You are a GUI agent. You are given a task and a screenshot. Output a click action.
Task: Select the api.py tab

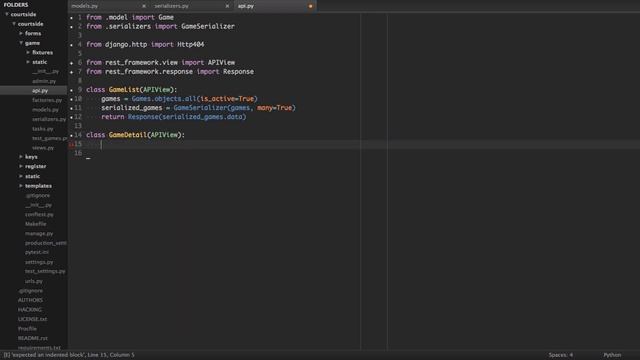tap(246, 6)
